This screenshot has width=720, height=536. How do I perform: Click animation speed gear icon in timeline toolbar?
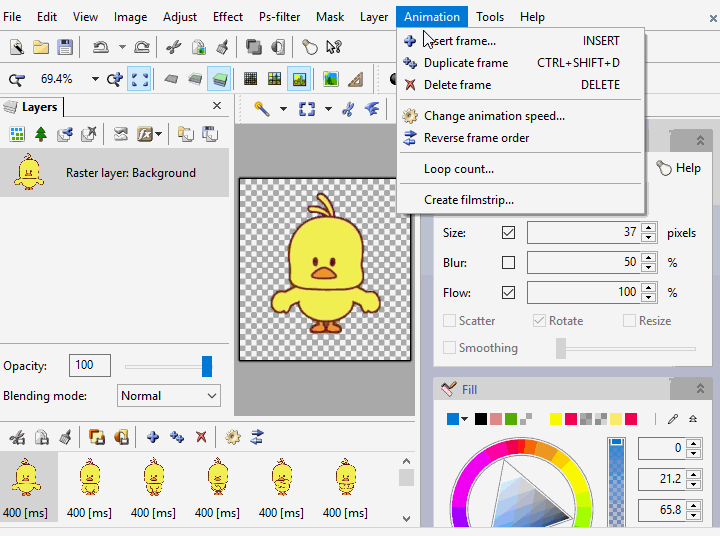click(x=233, y=437)
